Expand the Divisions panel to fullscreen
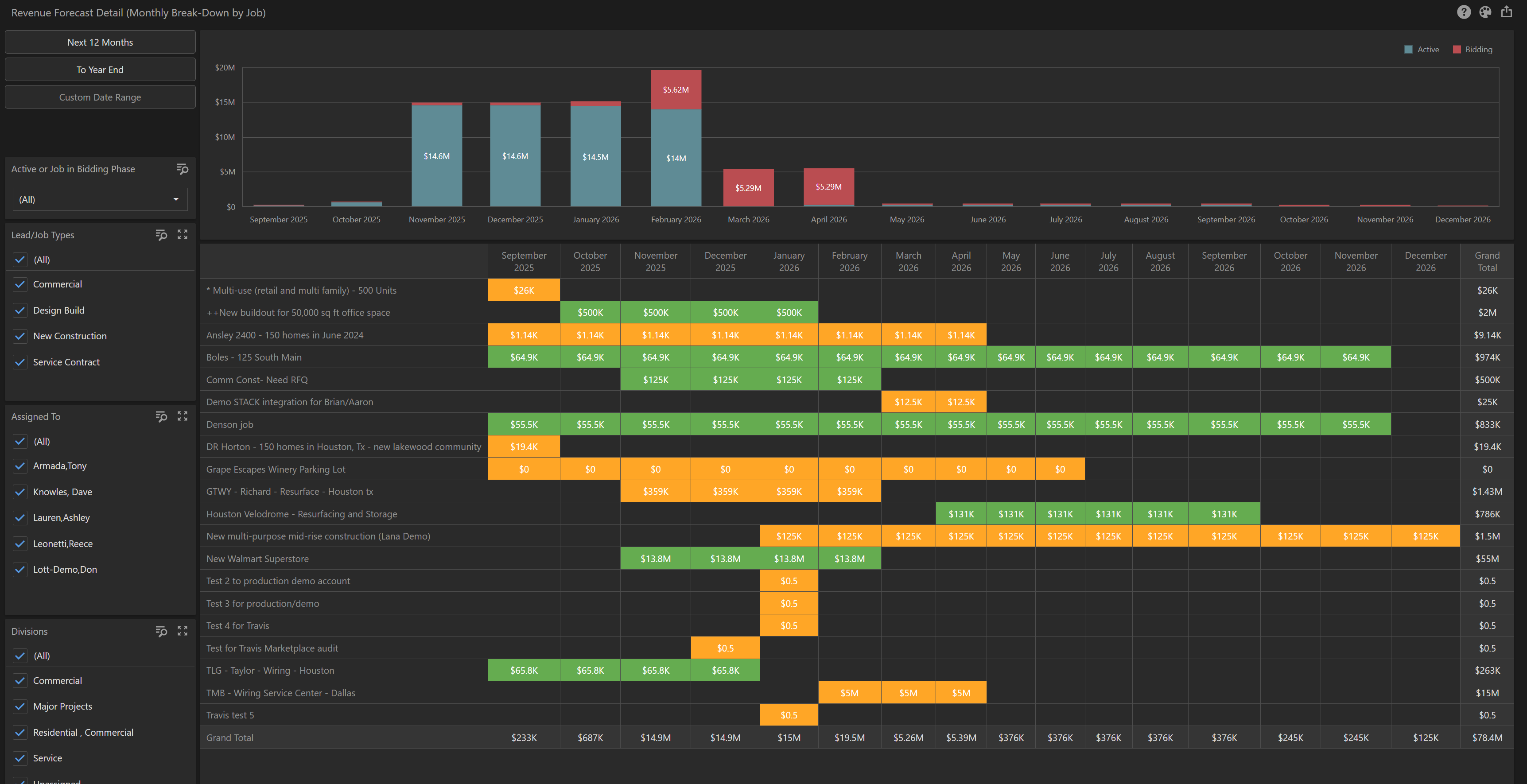This screenshot has width=1527, height=784. [x=183, y=632]
